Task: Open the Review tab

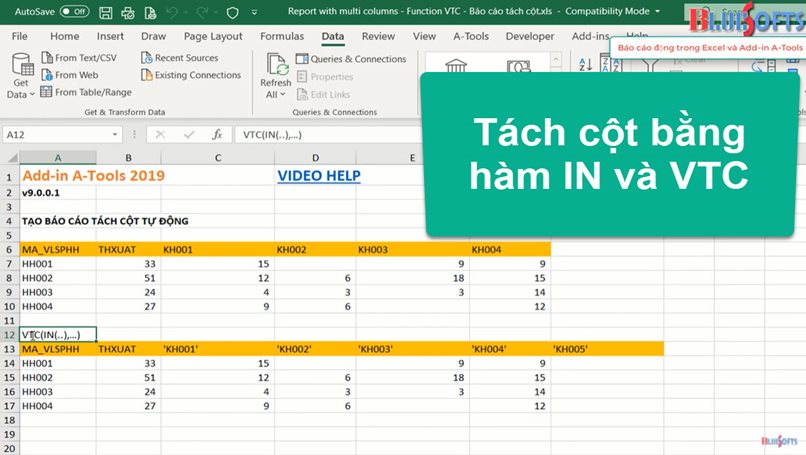Action: (378, 36)
